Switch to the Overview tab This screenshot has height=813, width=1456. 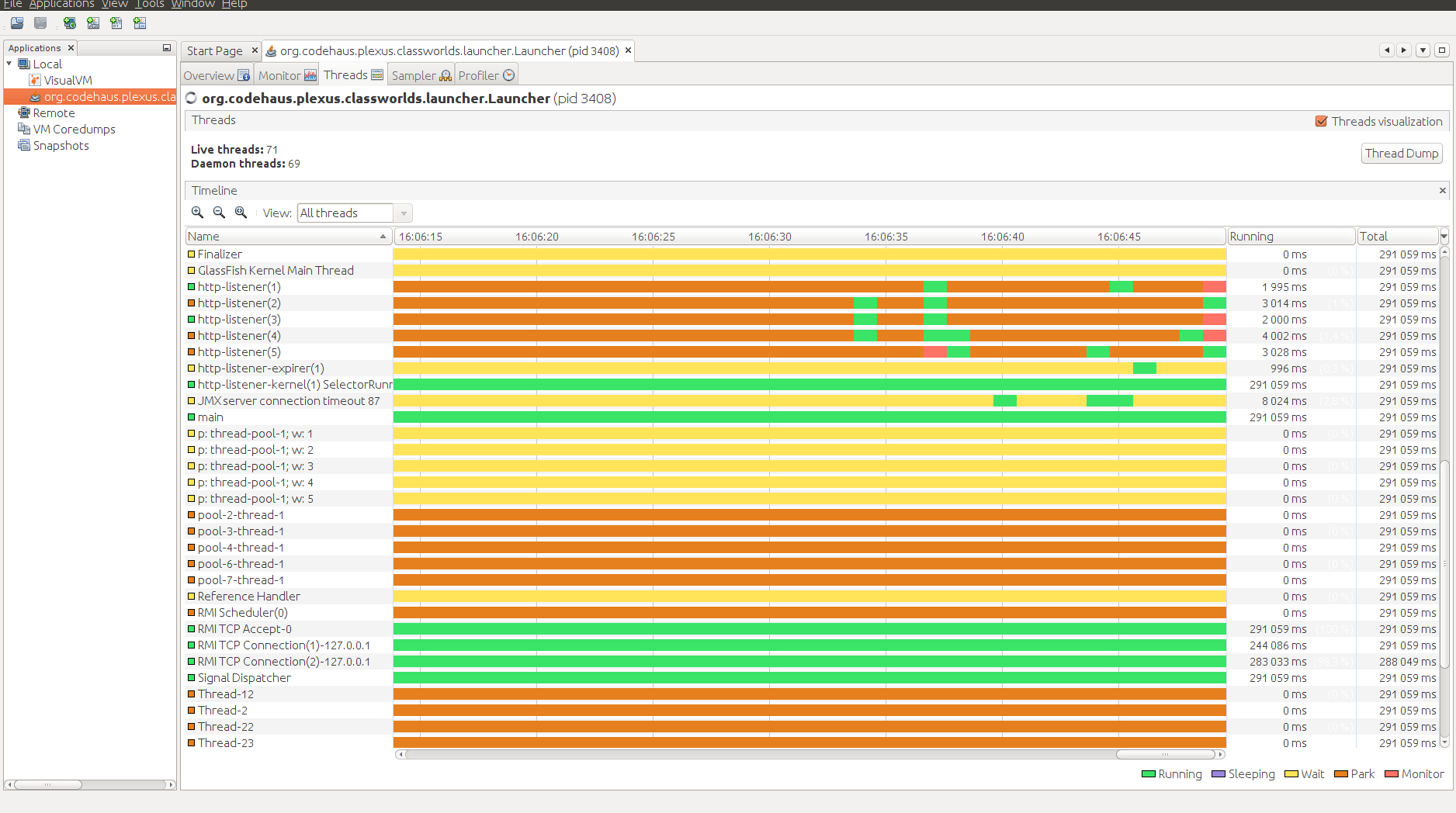point(217,75)
